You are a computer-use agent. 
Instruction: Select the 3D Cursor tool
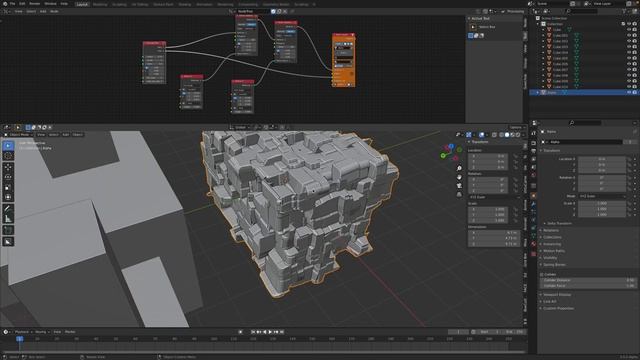click(8, 156)
